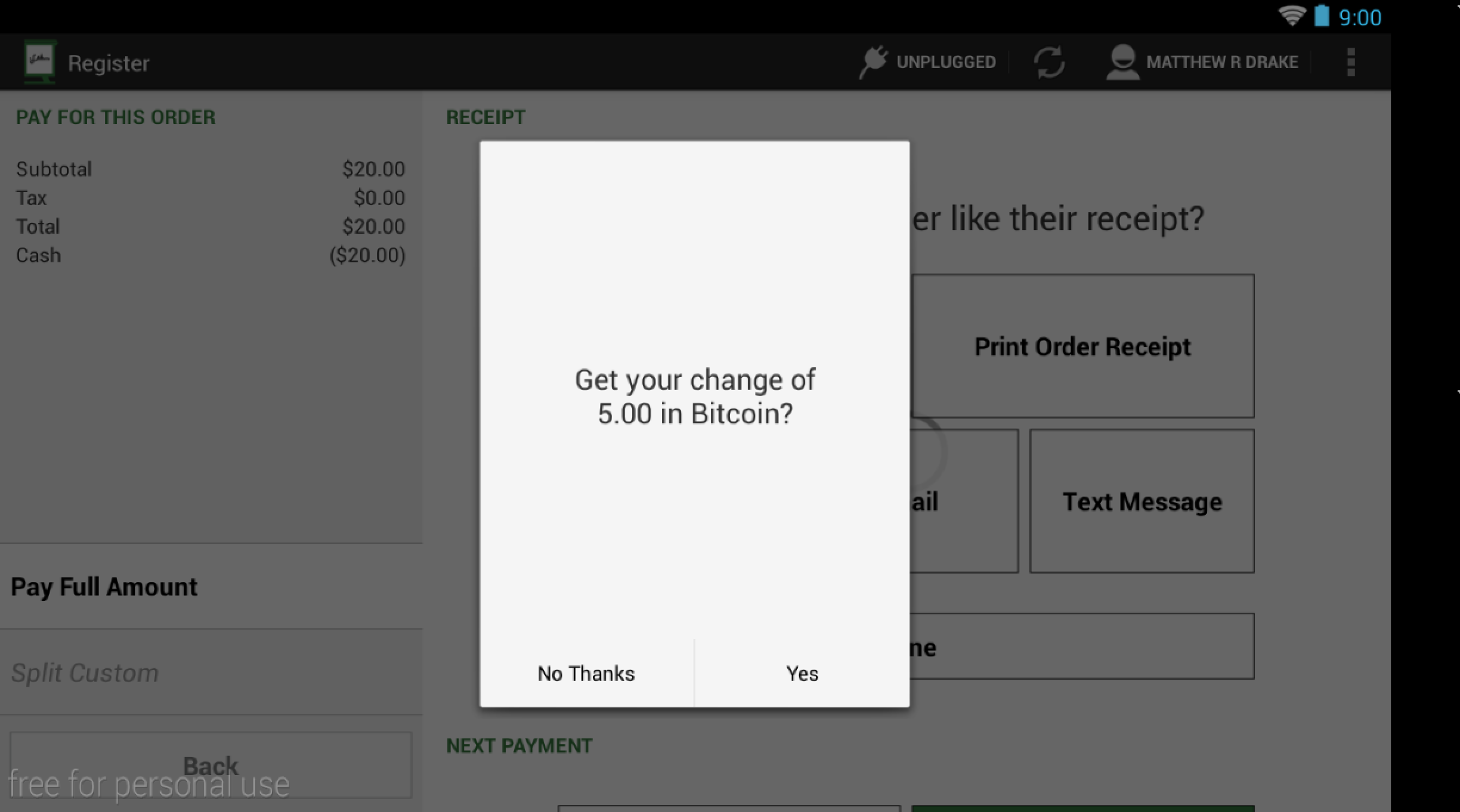This screenshot has width=1460, height=812.
Task: Decline Bitcoin change with No Thanks
Action: pyautogui.click(x=586, y=673)
